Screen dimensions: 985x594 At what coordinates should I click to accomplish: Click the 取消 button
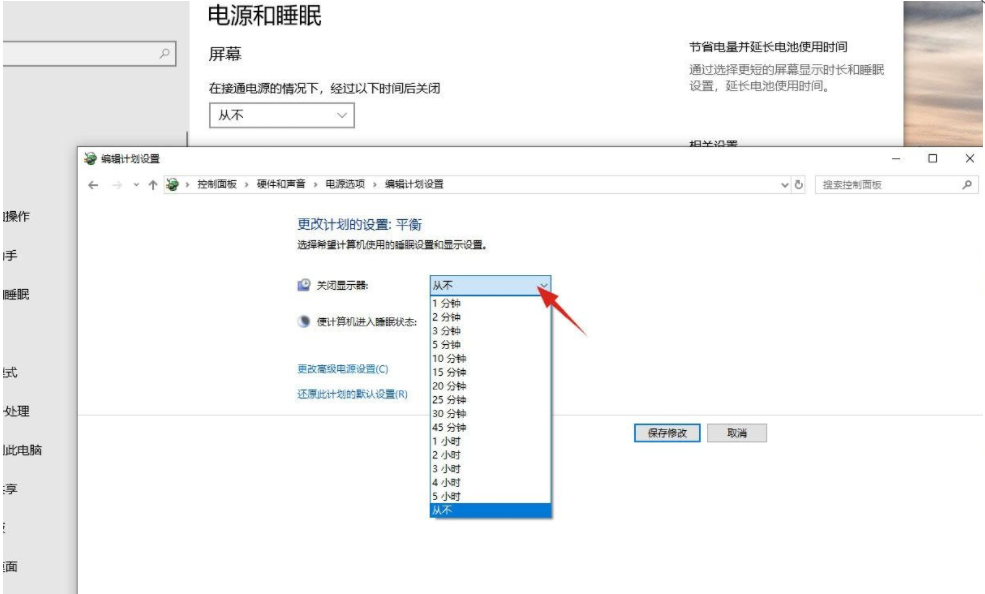pyautogui.click(x=737, y=432)
